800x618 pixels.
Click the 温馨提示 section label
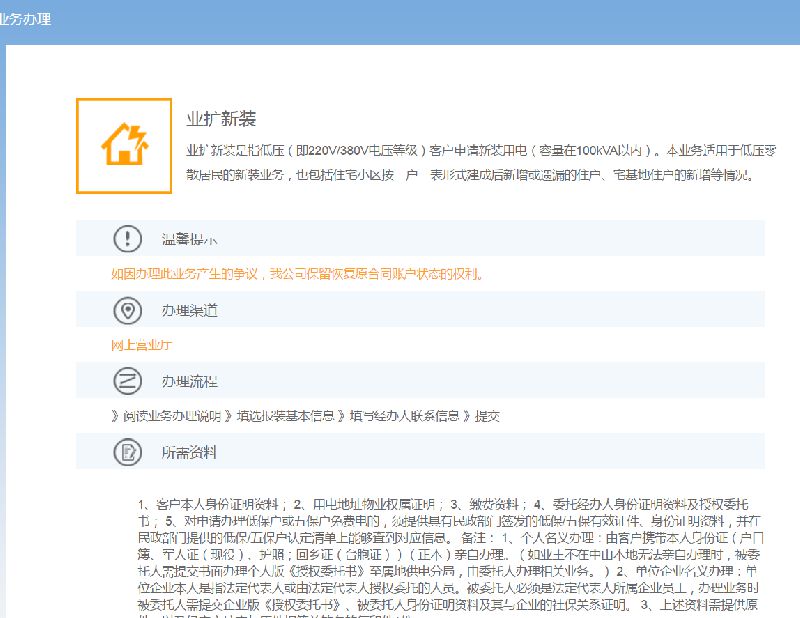click(190, 239)
